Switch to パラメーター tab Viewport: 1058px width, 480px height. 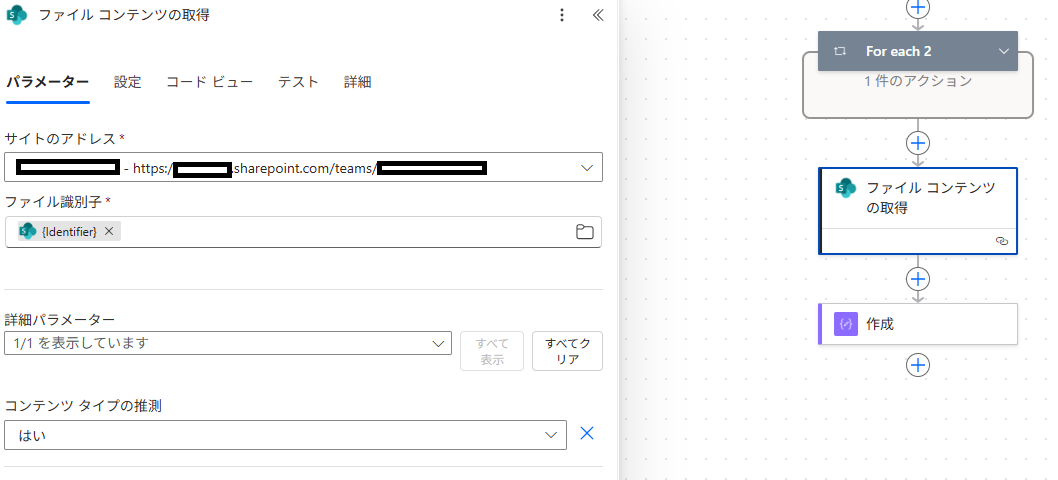tap(47, 82)
